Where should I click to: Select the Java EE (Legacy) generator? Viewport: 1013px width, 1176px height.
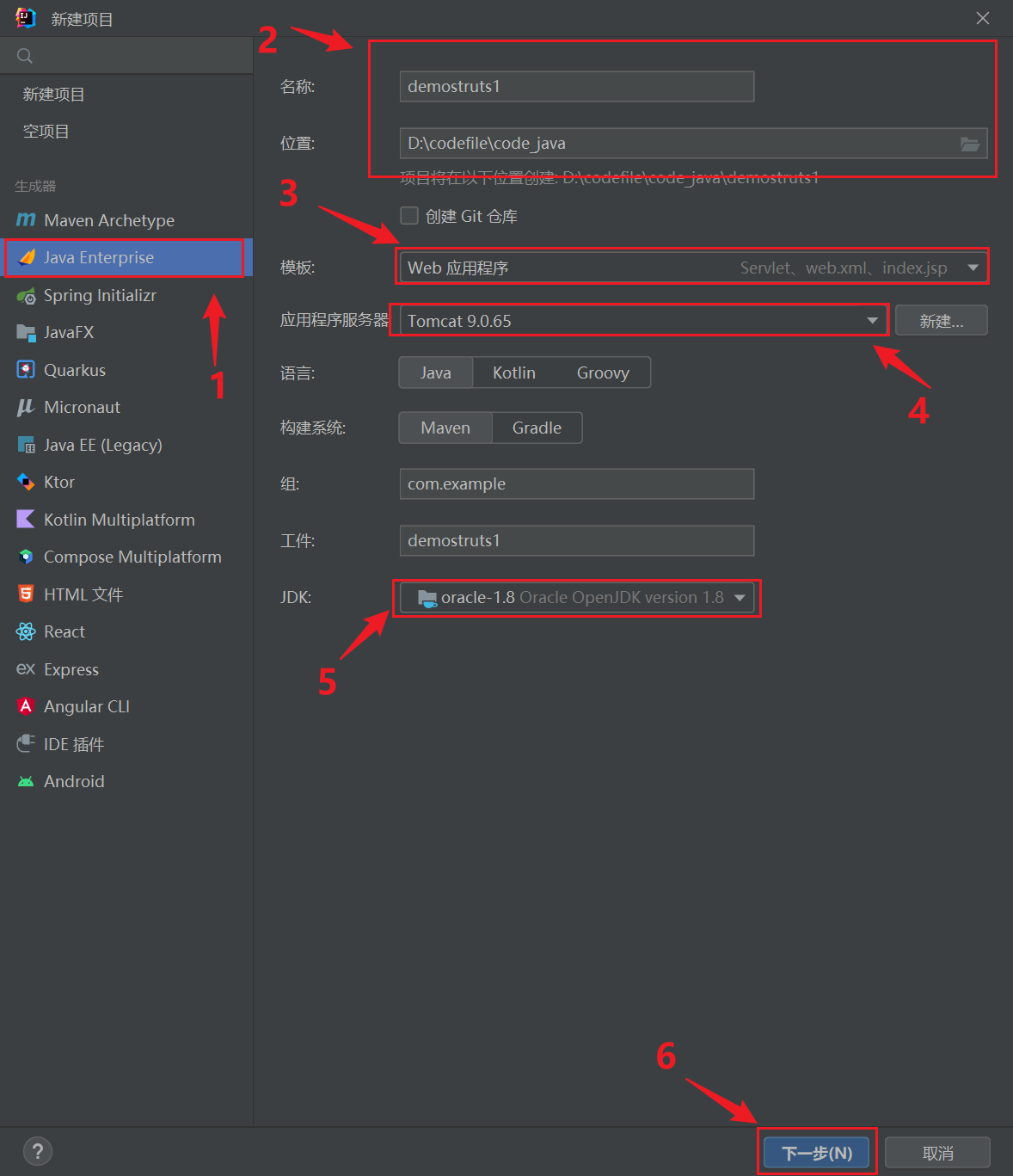click(x=126, y=445)
